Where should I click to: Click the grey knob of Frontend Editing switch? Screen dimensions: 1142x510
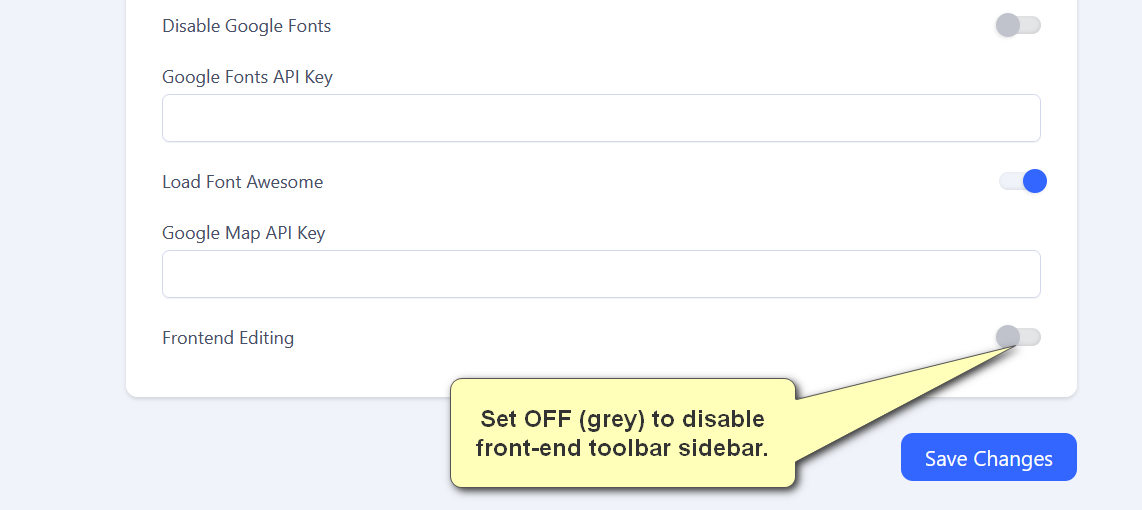coord(1008,337)
